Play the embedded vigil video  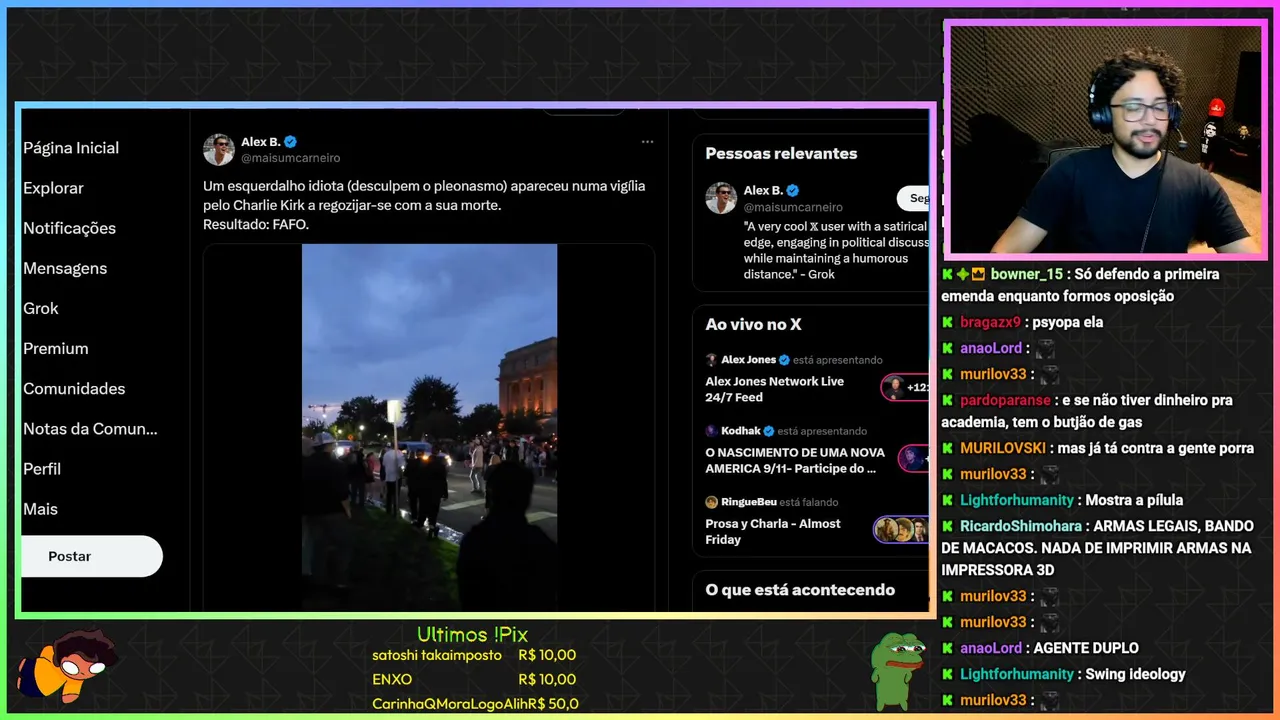pyautogui.click(x=429, y=425)
